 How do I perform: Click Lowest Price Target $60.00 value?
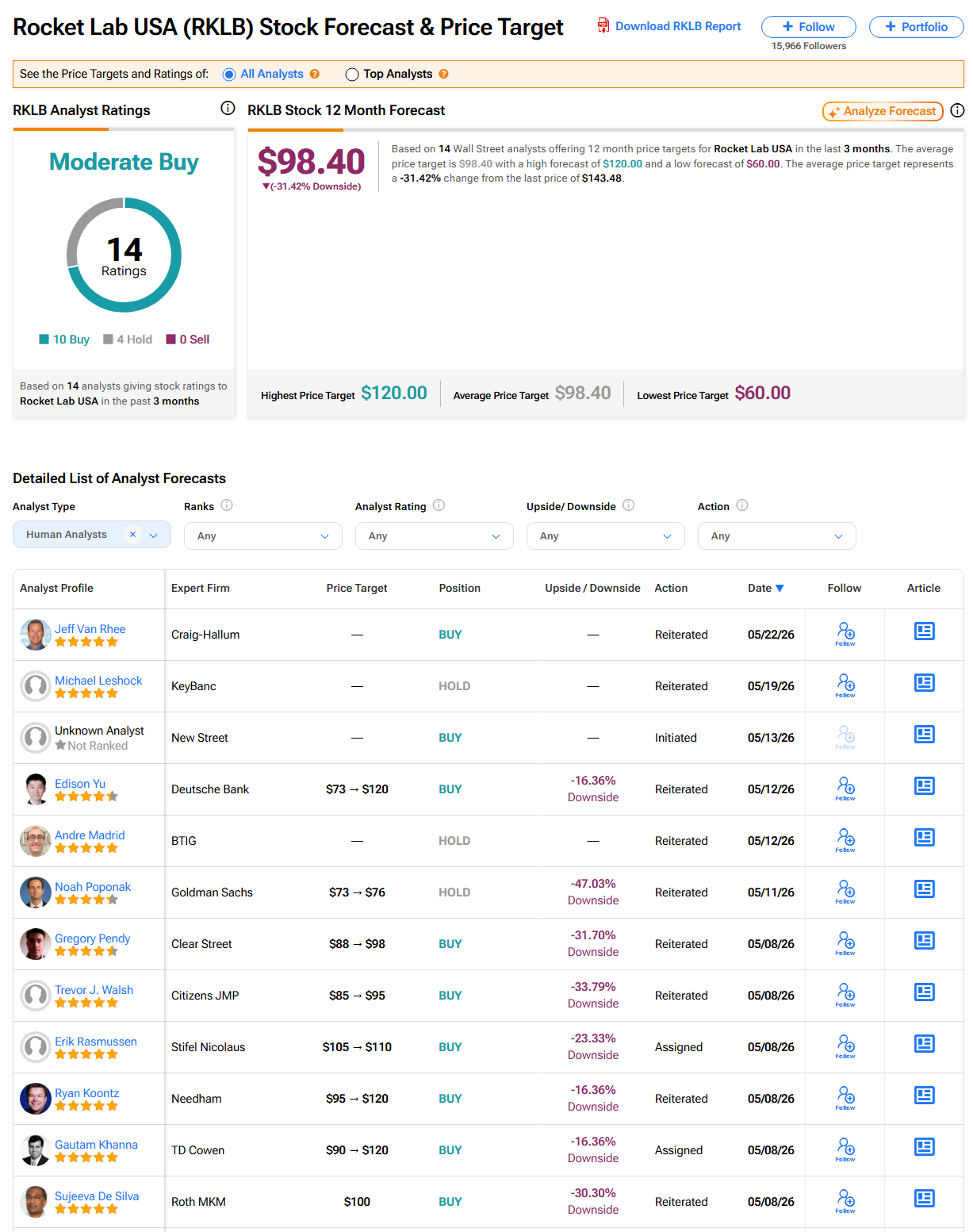point(763,393)
